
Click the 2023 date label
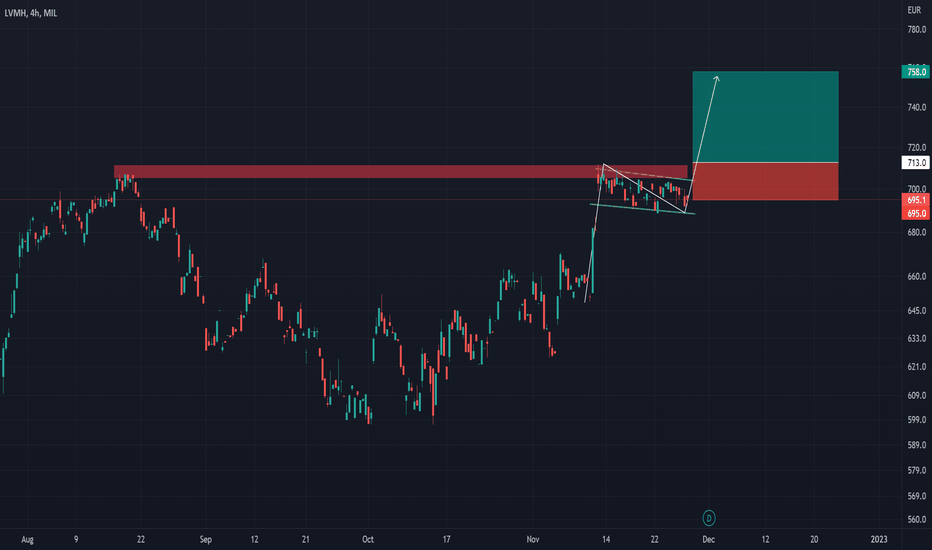(879, 540)
